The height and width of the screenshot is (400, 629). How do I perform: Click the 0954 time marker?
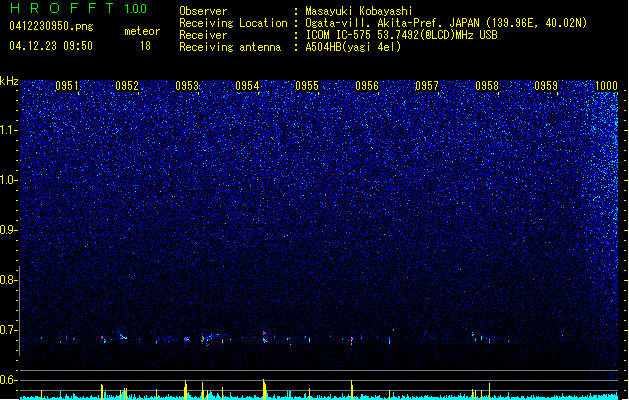(247, 86)
